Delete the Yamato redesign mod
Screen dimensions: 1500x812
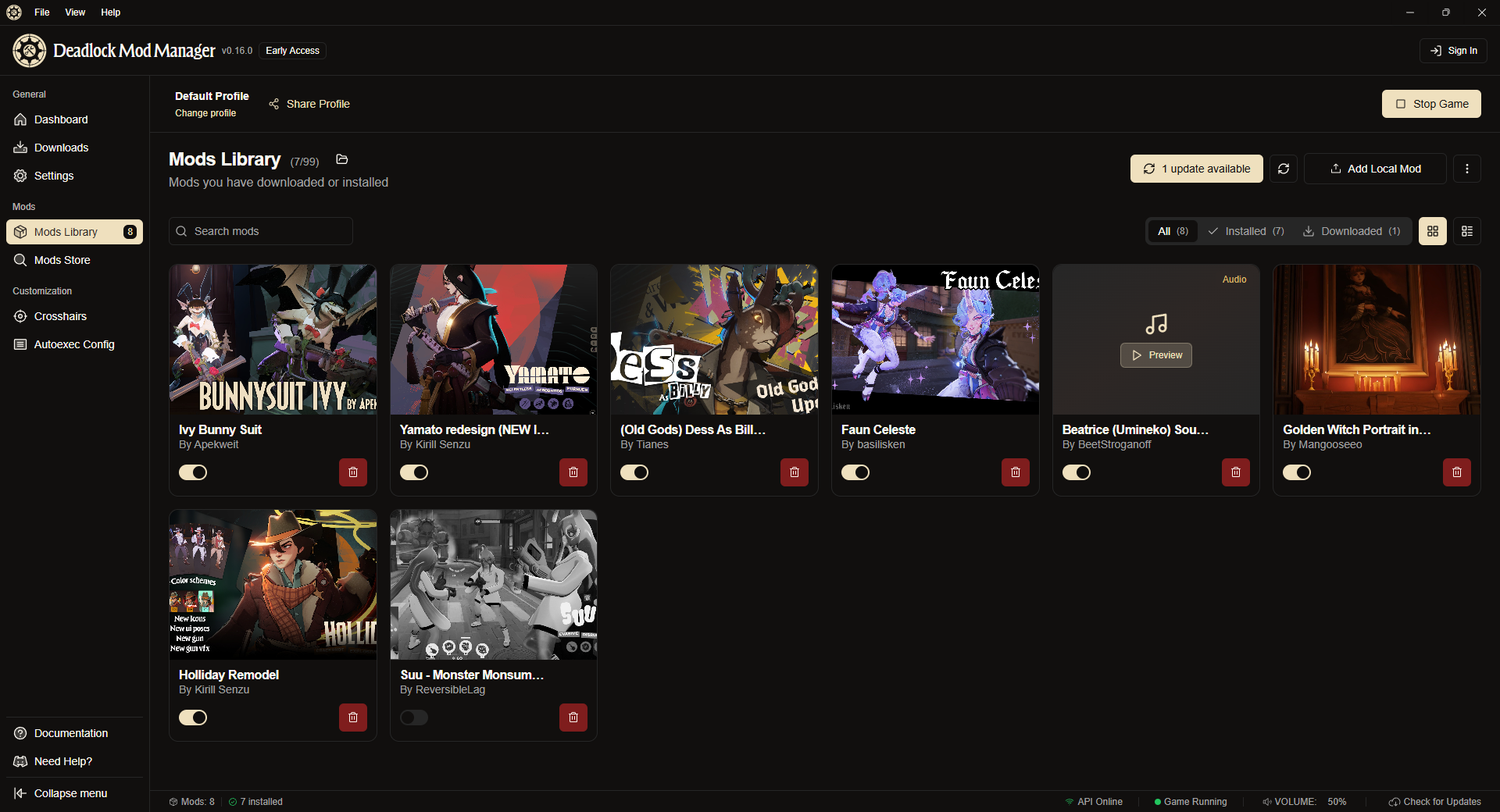(573, 472)
